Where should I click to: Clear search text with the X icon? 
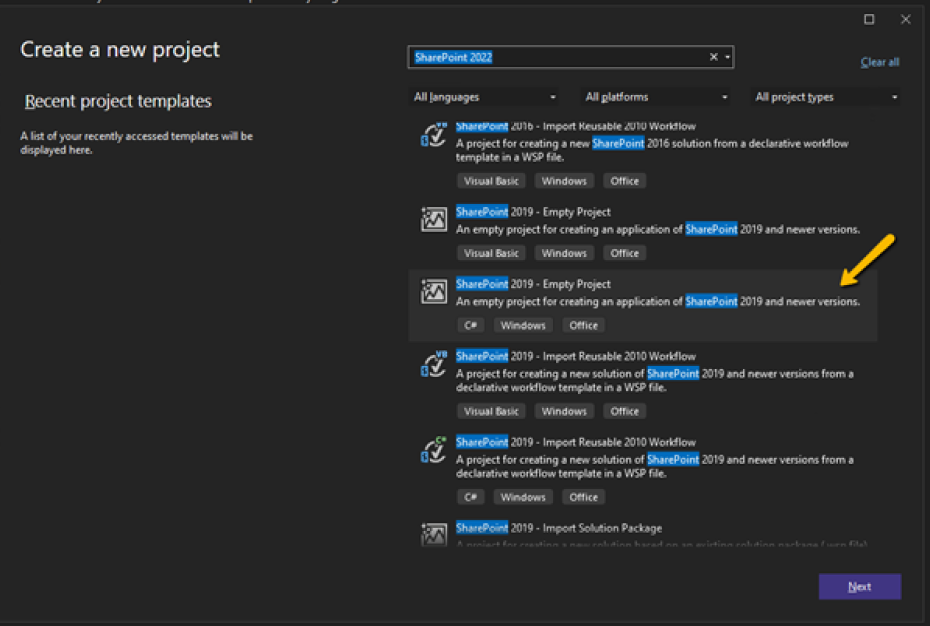(714, 57)
